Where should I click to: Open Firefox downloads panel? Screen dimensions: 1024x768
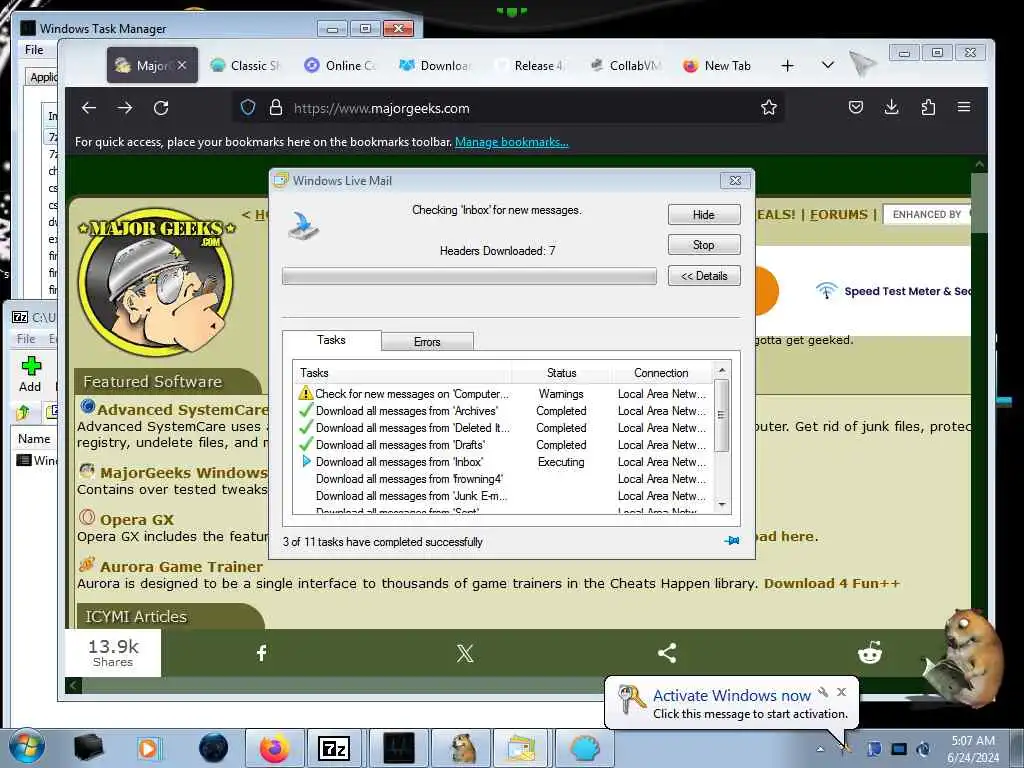point(891,107)
